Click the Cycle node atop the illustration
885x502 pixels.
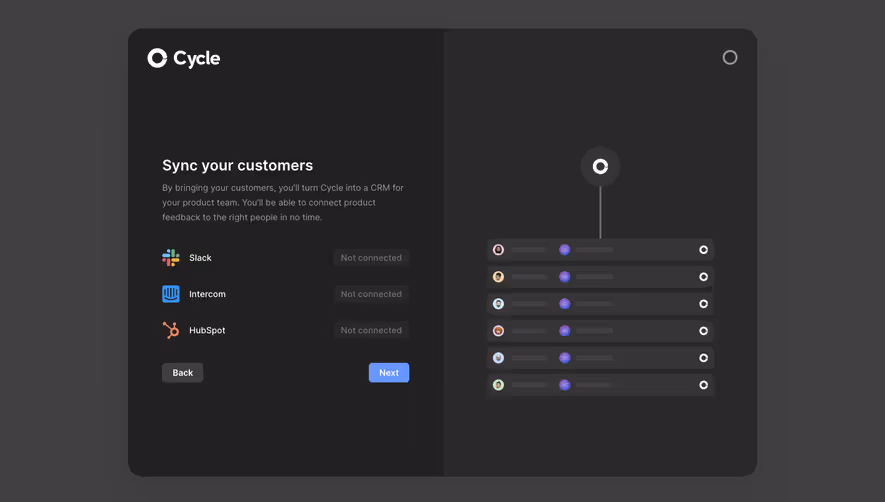tap(600, 167)
